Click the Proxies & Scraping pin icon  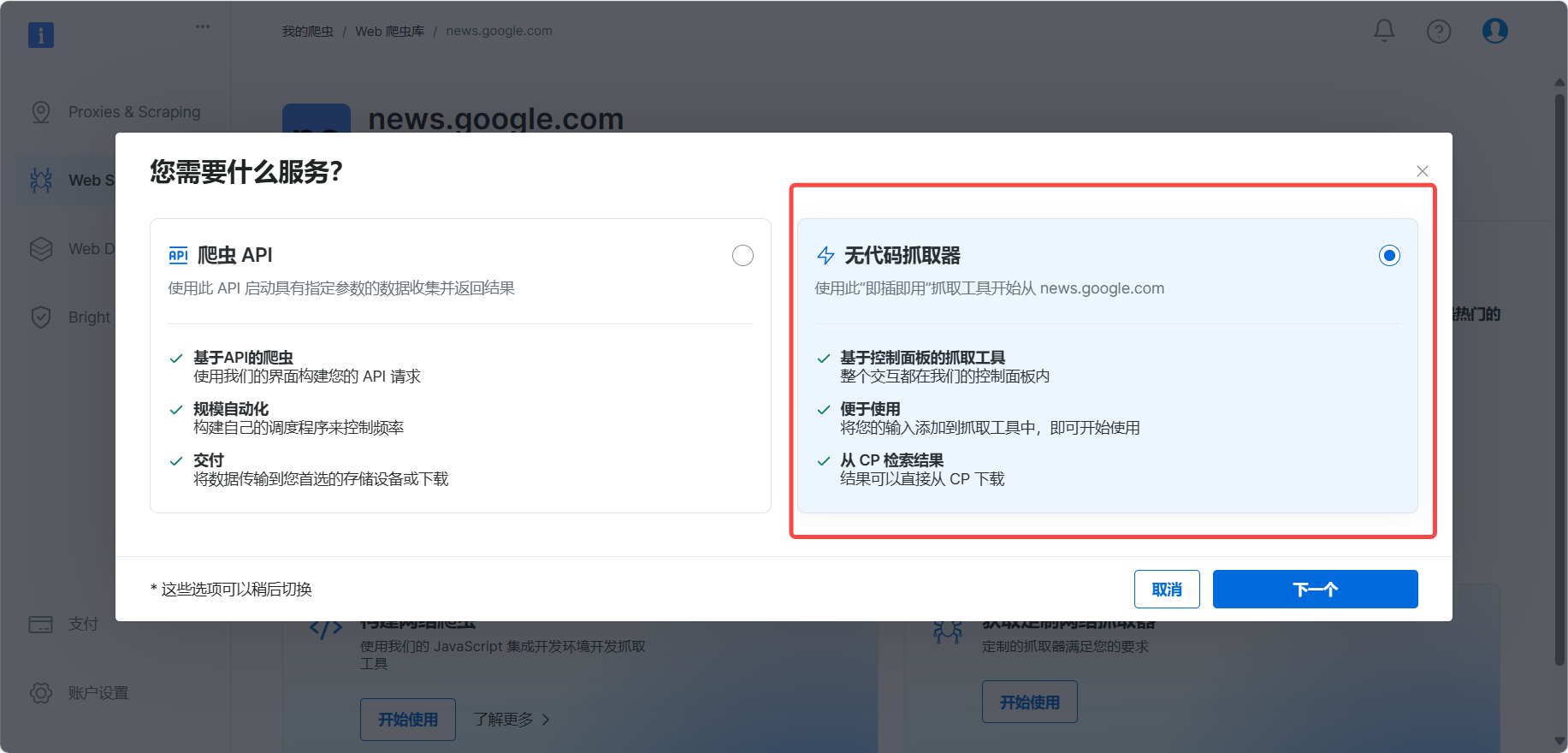pyautogui.click(x=41, y=112)
